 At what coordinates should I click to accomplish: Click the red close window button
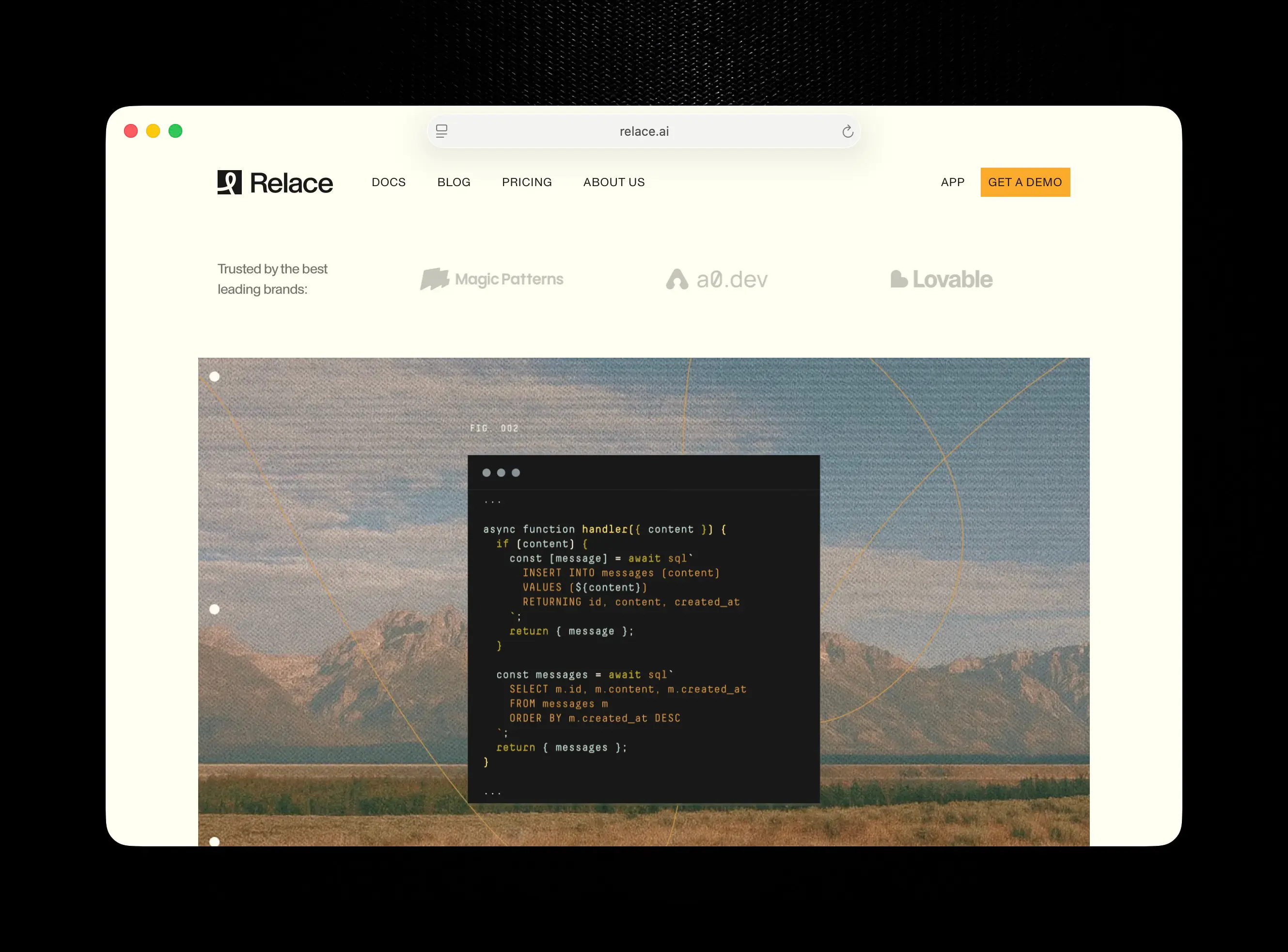click(x=131, y=131)
